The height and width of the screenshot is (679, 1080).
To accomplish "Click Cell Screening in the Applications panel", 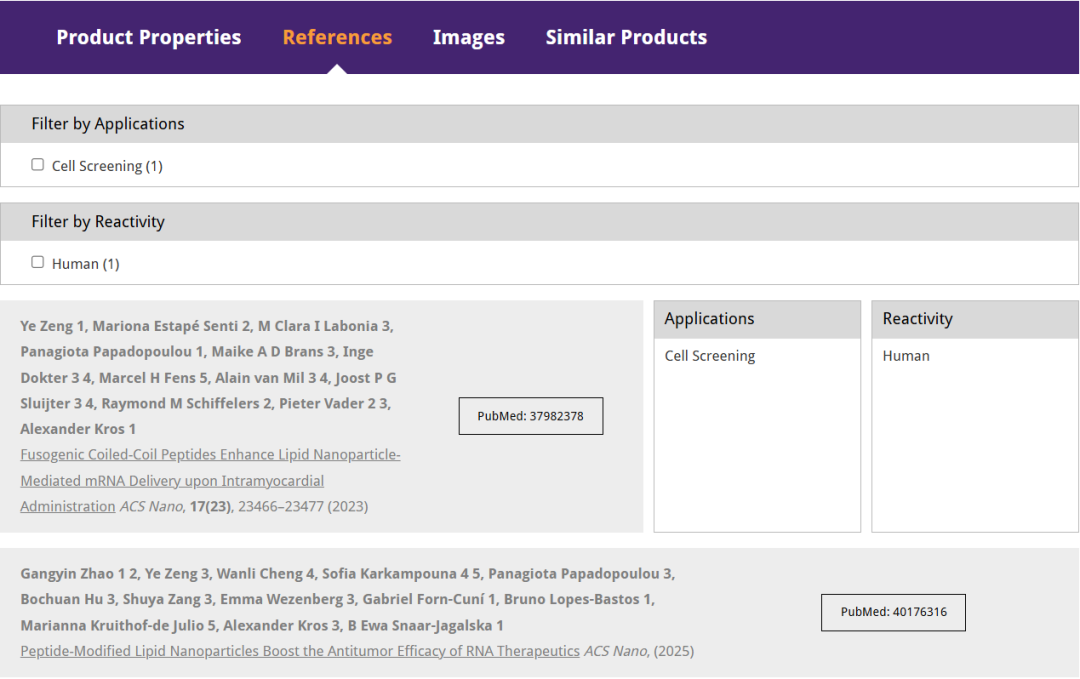I will coord(710,356).
